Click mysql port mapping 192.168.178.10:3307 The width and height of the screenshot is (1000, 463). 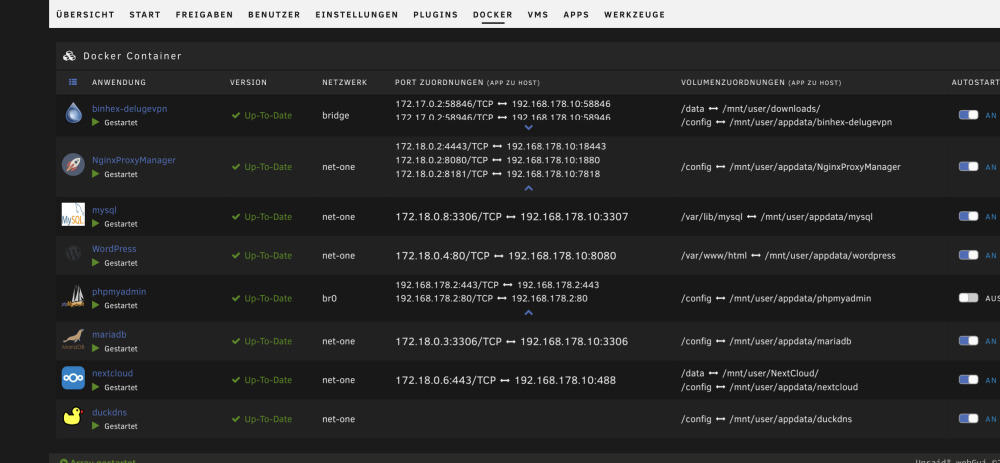click(x=574, y=217)
